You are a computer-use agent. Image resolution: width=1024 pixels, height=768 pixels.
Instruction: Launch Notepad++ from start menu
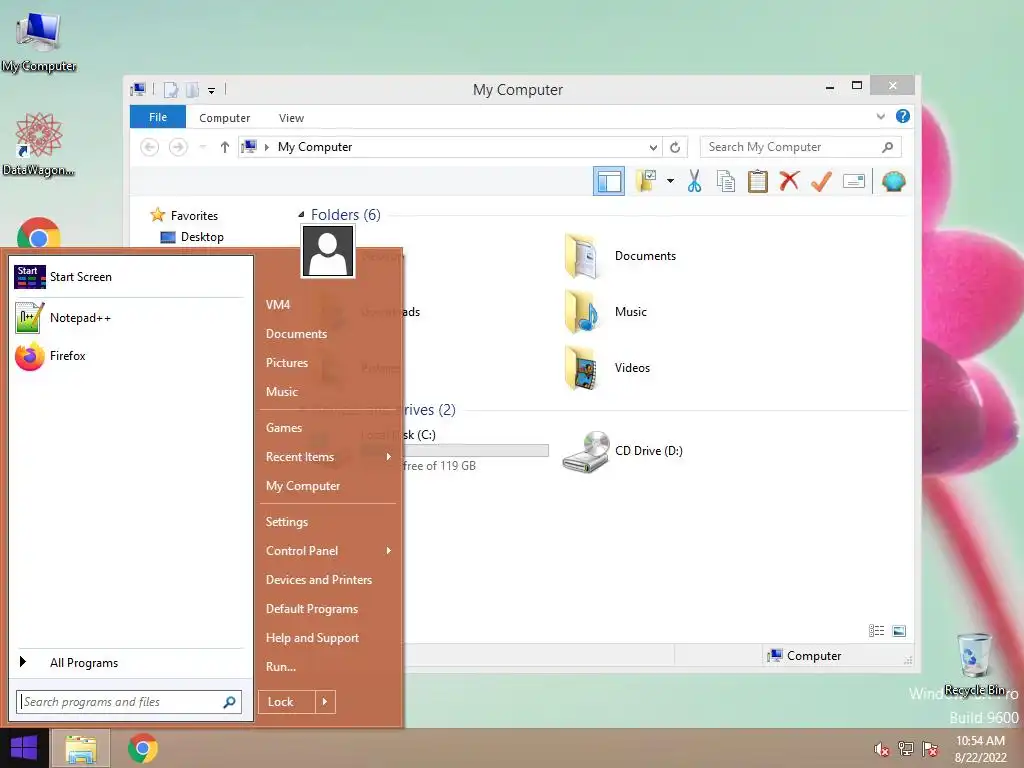[129, 318]
